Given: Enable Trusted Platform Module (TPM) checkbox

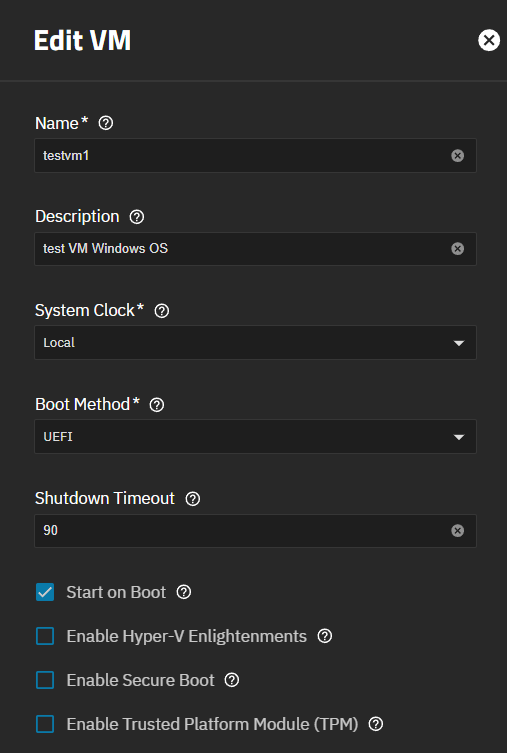Looking at the screenshot, I should 45,724.
